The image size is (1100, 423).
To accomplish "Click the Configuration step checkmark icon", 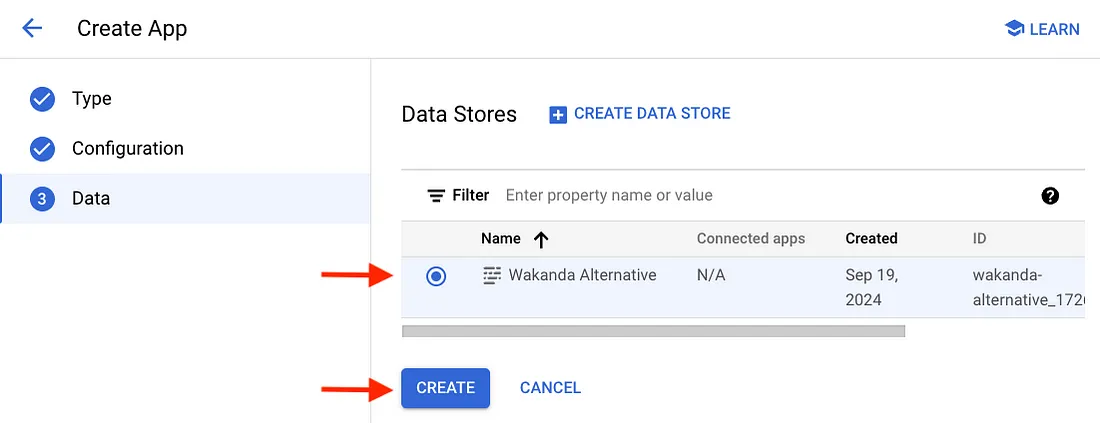I will coord(42,149).
